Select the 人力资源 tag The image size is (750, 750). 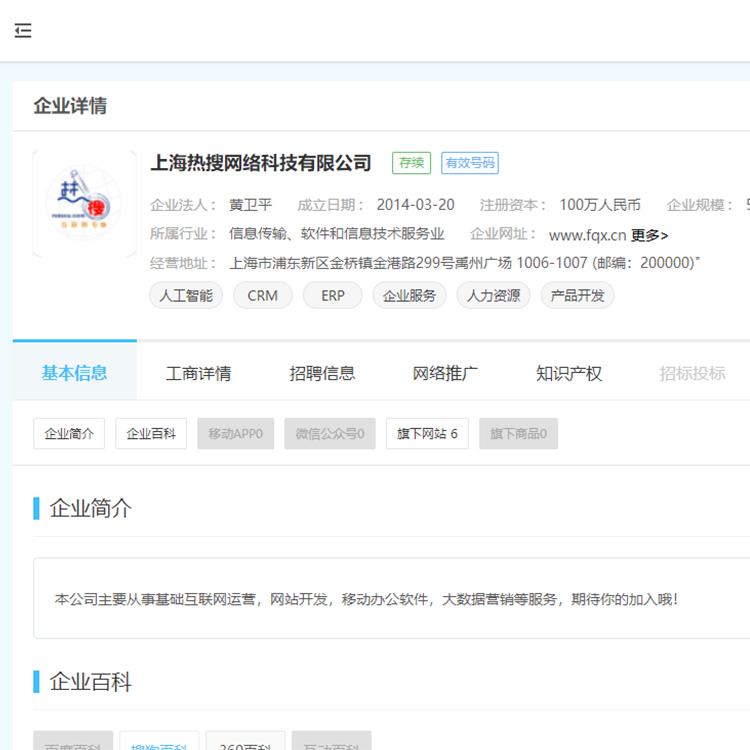click(494, 296)
